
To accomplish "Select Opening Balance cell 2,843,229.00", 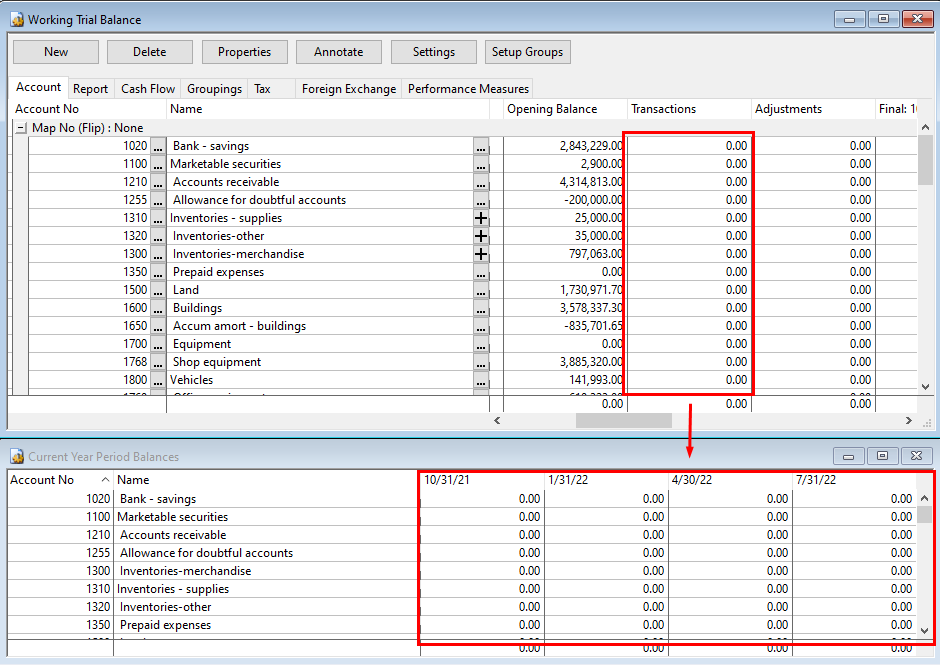I will (x=564, y=146).
